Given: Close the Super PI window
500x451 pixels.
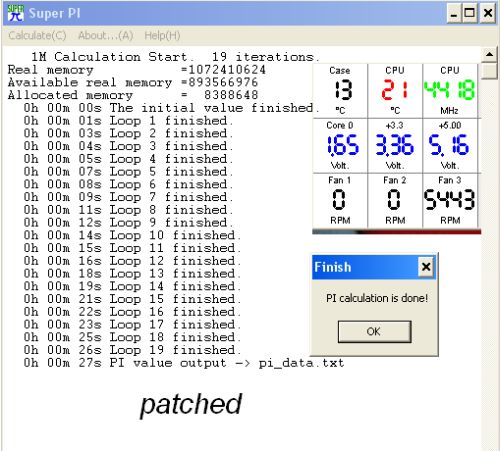Looking at the screenshot, I should (488, 14).
